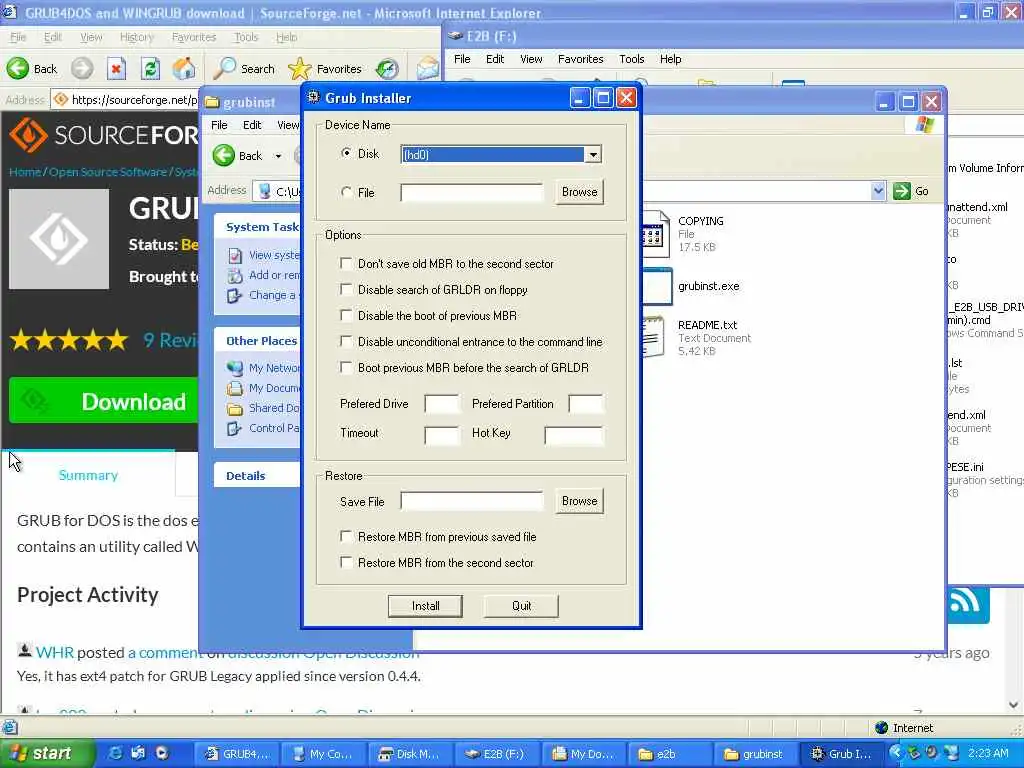The image size is (1024, 768).
Task: Select the grubinst.exe file
Action: pyautogui.click(x=709, y=286)
